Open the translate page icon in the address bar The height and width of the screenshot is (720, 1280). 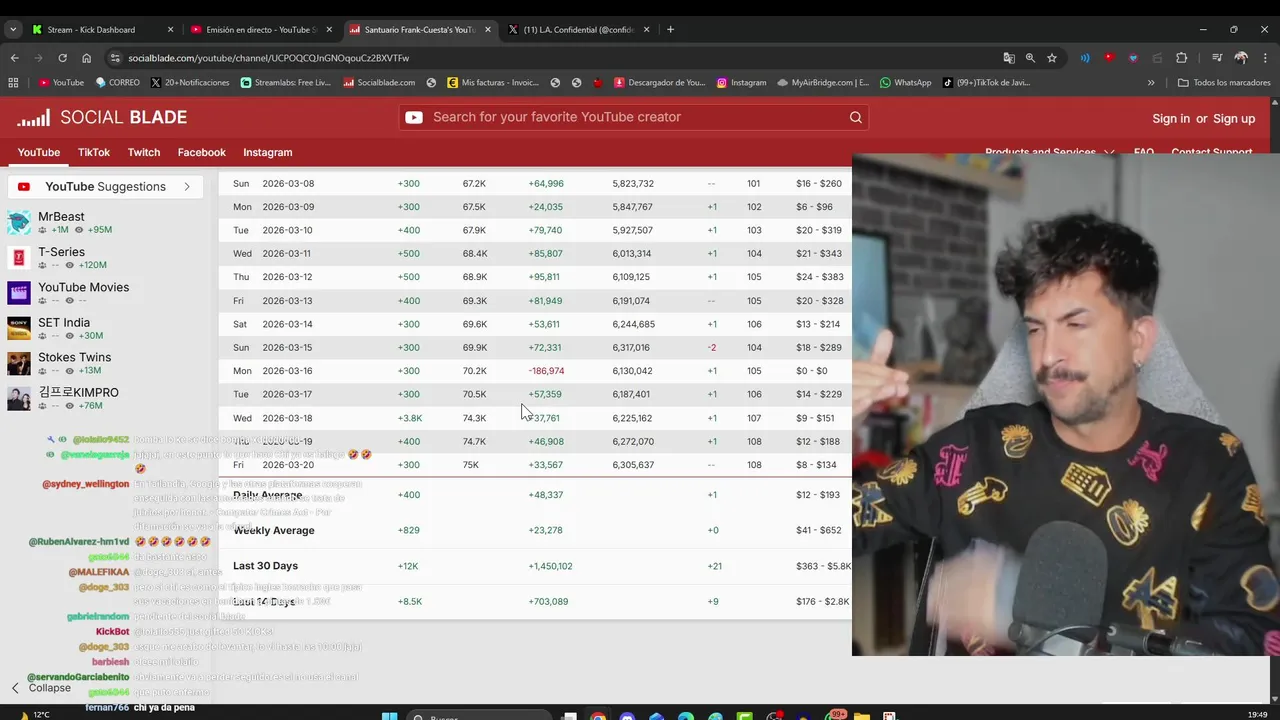(1008, 58)
